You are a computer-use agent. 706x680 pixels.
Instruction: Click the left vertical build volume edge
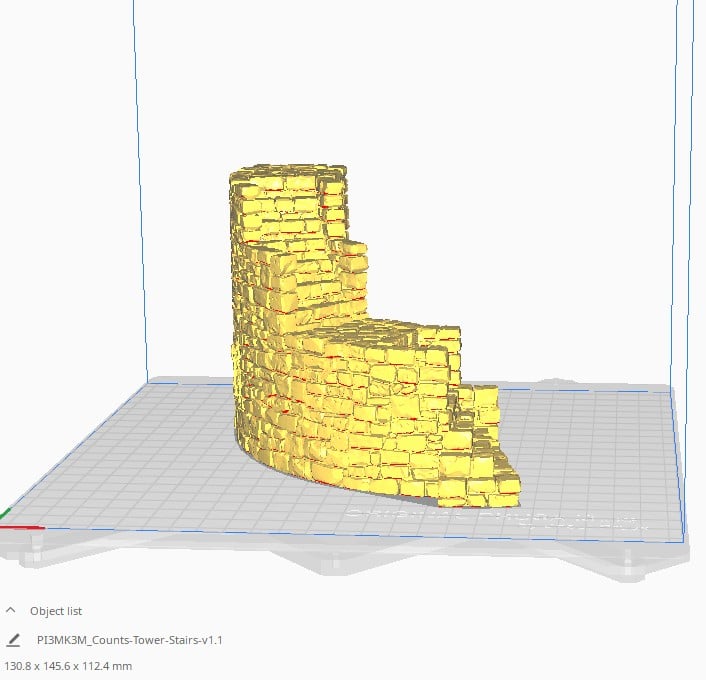(141, 200)
